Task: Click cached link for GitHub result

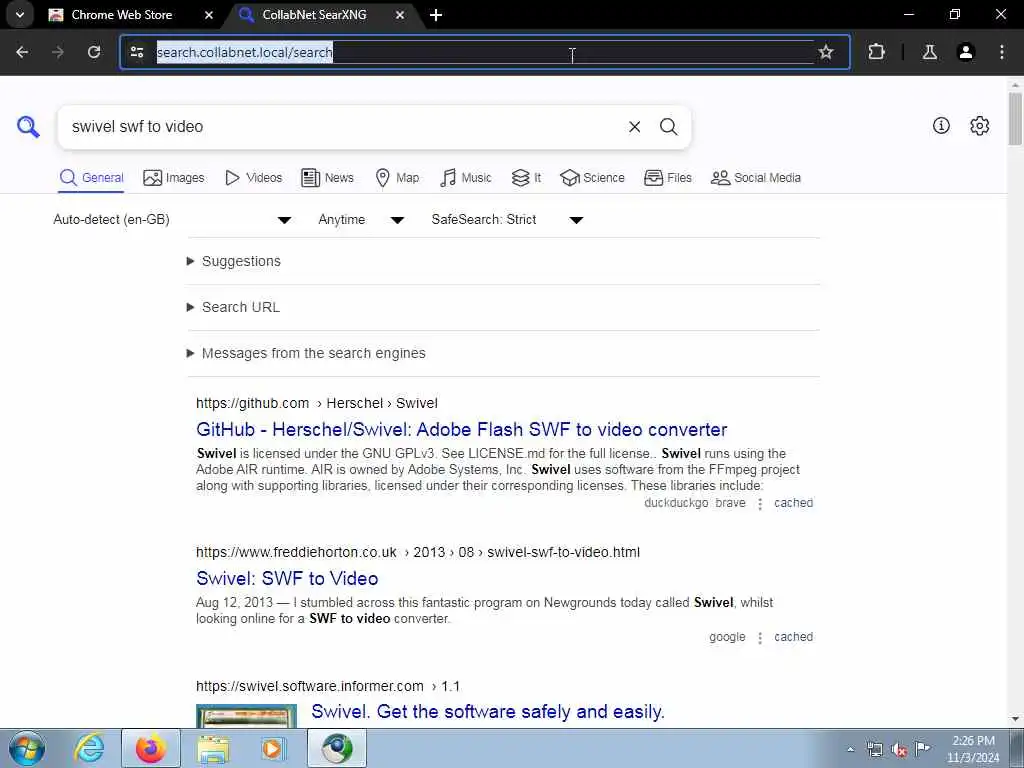Action: tap(793, 503)
